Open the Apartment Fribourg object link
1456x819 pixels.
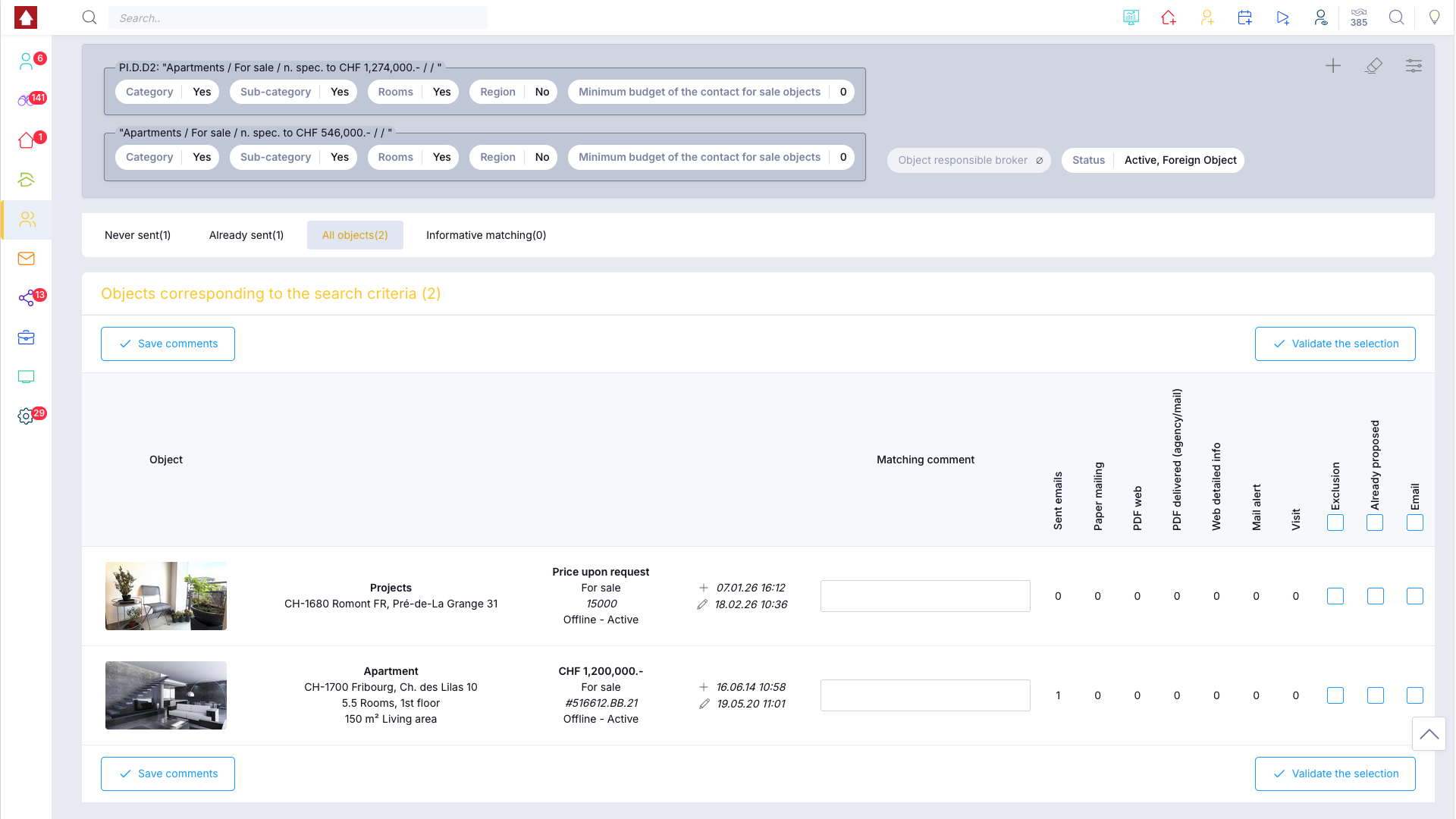click(x=391, y=695)
